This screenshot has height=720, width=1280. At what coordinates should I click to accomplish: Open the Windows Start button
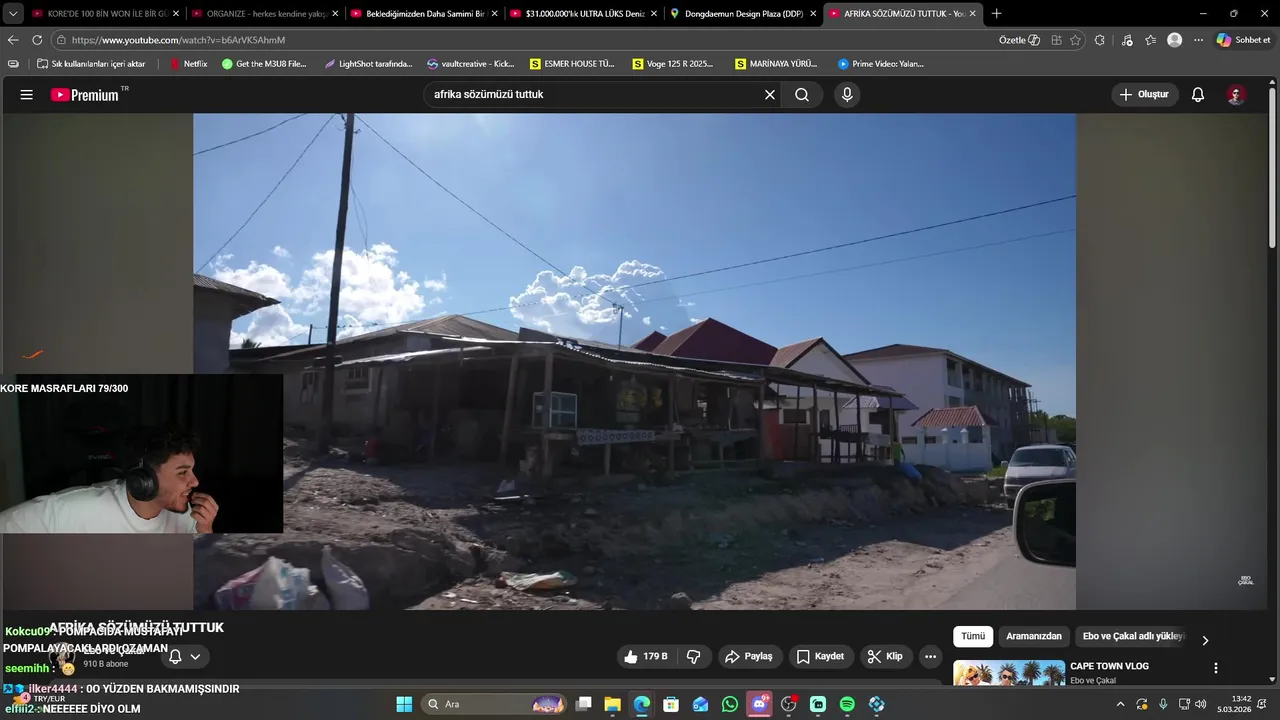coord(404,704)
